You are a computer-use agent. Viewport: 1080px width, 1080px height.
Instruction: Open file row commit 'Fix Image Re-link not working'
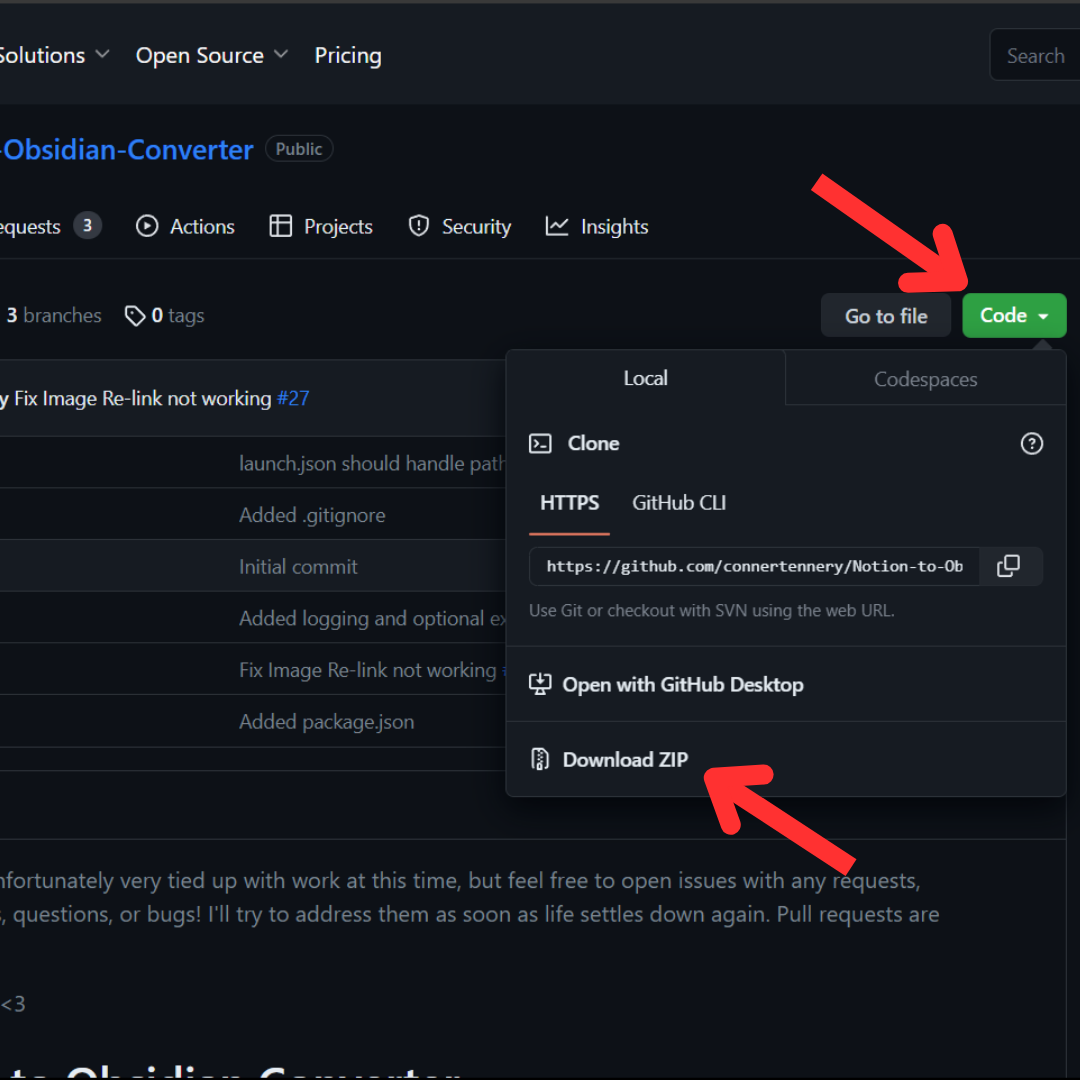tap(368, 670)
